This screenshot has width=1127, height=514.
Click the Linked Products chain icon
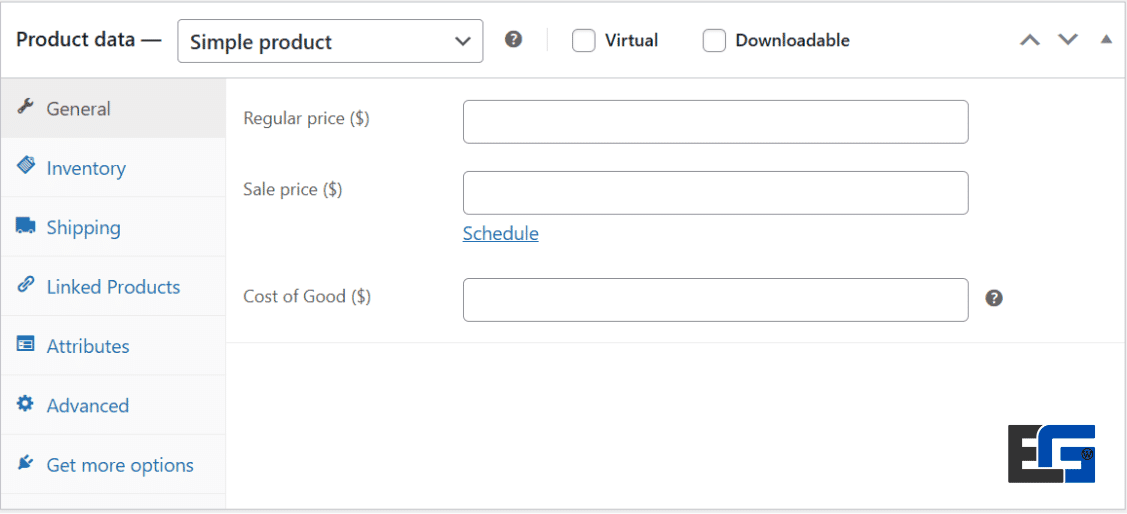click(x=26, y=285)
